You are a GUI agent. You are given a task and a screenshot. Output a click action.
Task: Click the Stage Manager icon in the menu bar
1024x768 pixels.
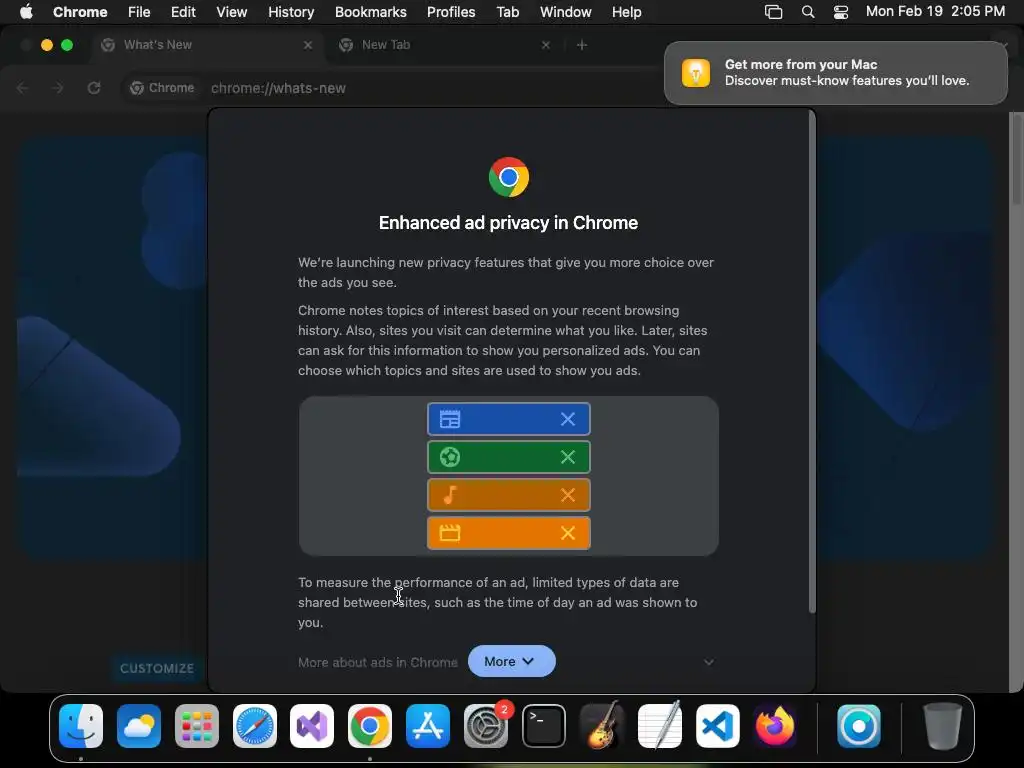pyautogui.click(x=773, y=12)
